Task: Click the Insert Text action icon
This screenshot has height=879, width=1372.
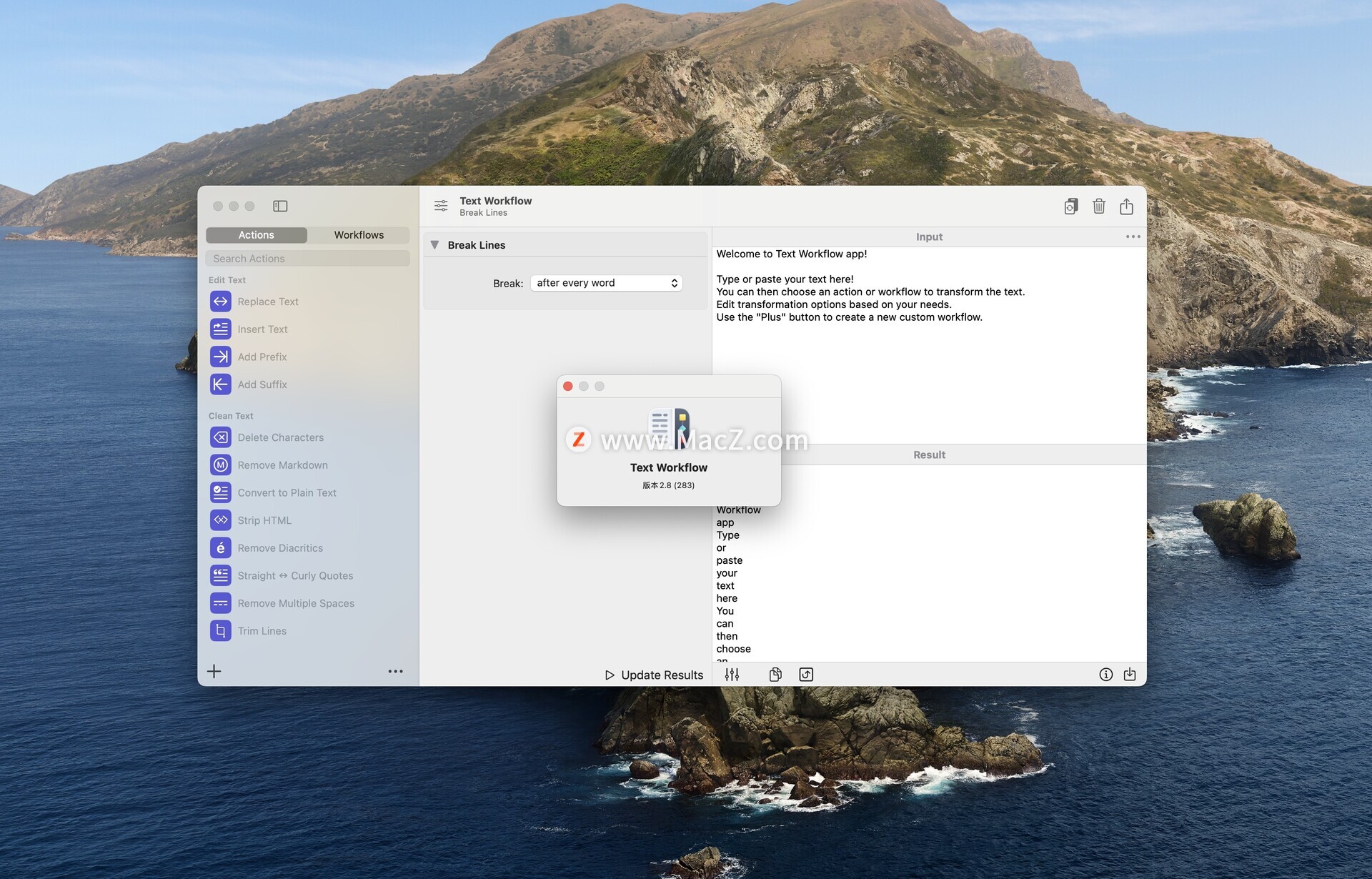Action: [221, 329]
